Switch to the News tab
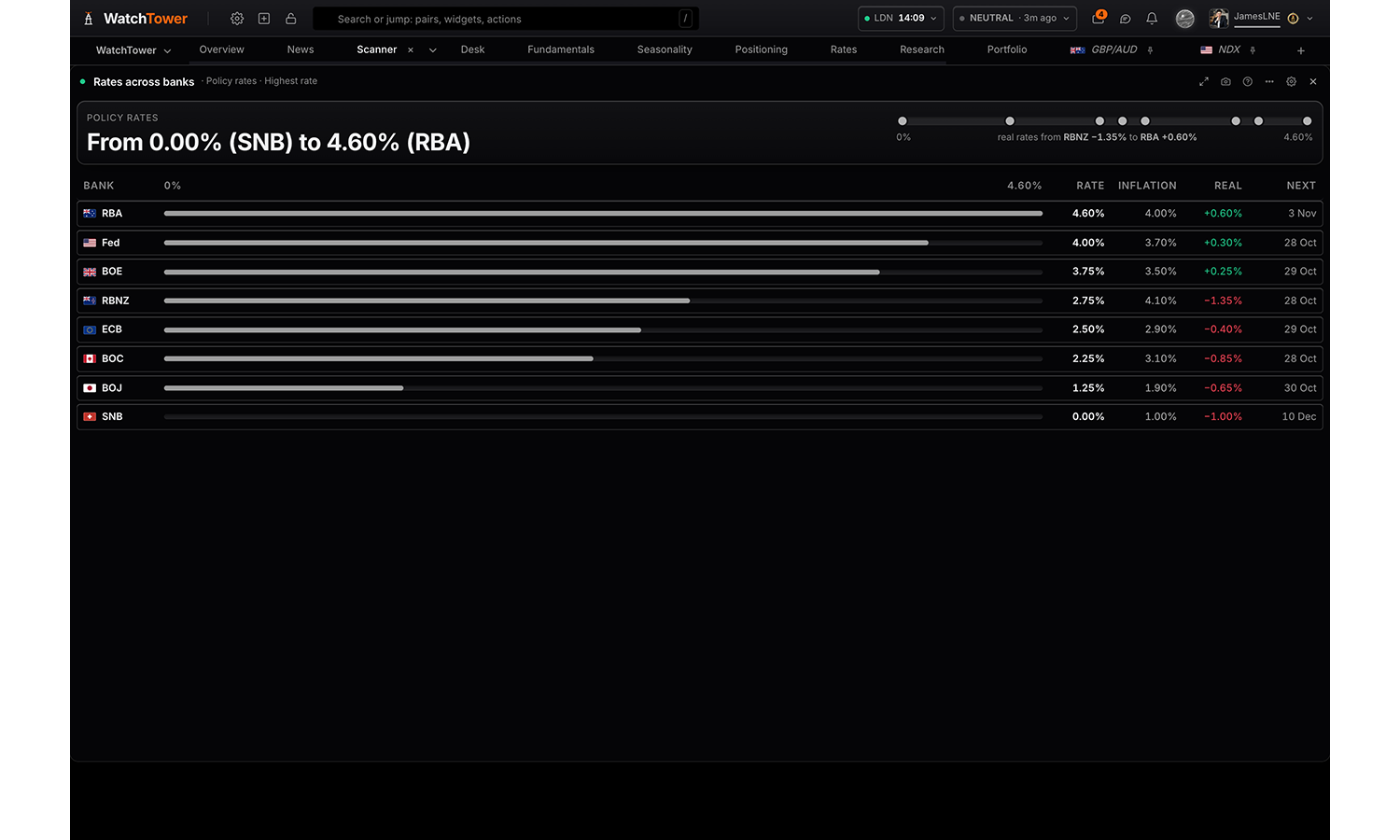 [301, 49]
